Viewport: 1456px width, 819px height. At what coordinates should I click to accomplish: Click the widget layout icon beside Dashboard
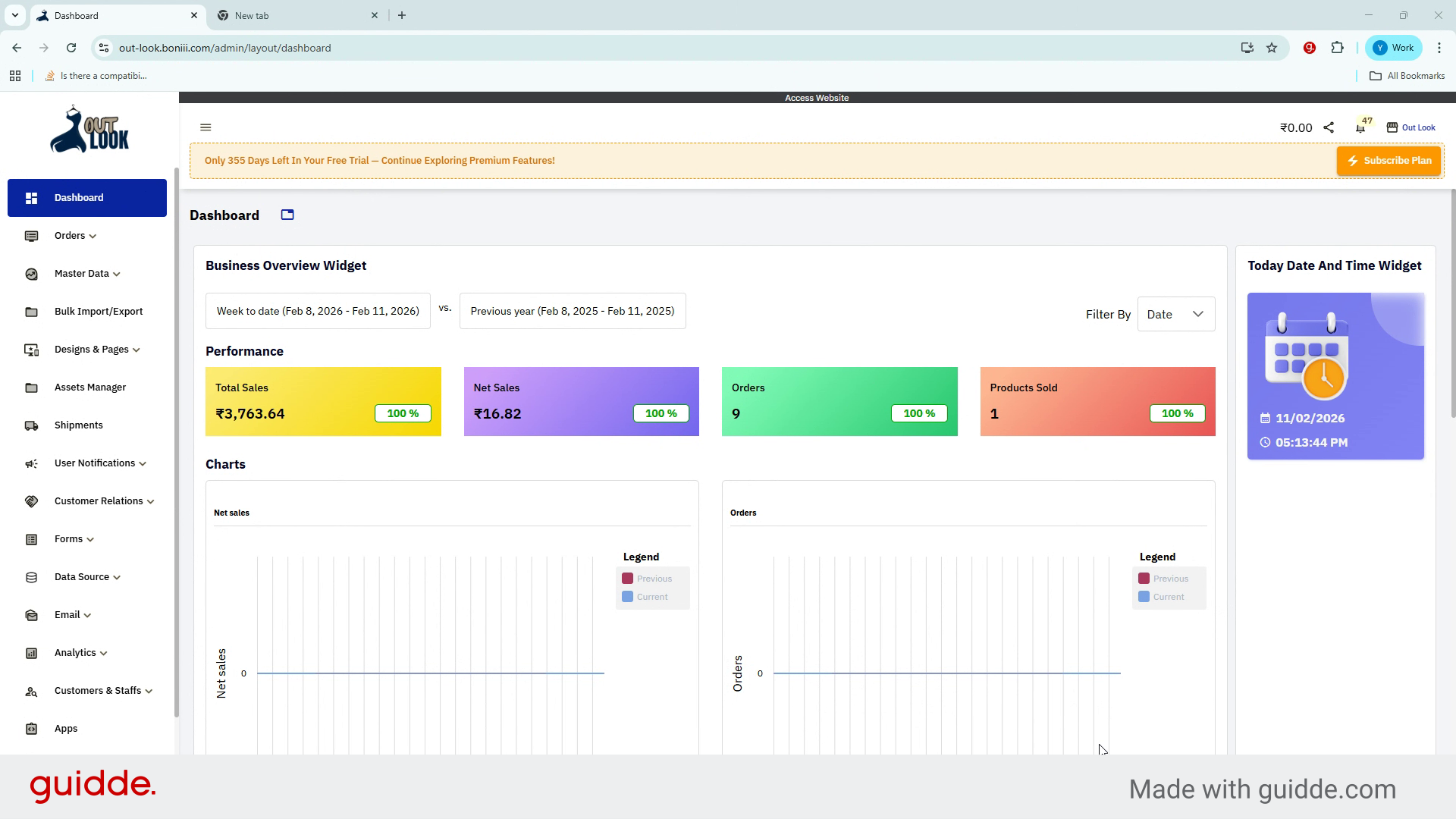[287, 215]
